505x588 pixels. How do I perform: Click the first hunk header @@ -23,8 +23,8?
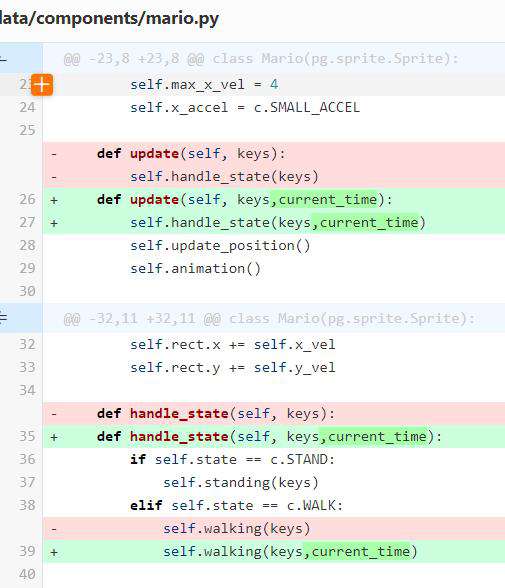pos(261,59)
